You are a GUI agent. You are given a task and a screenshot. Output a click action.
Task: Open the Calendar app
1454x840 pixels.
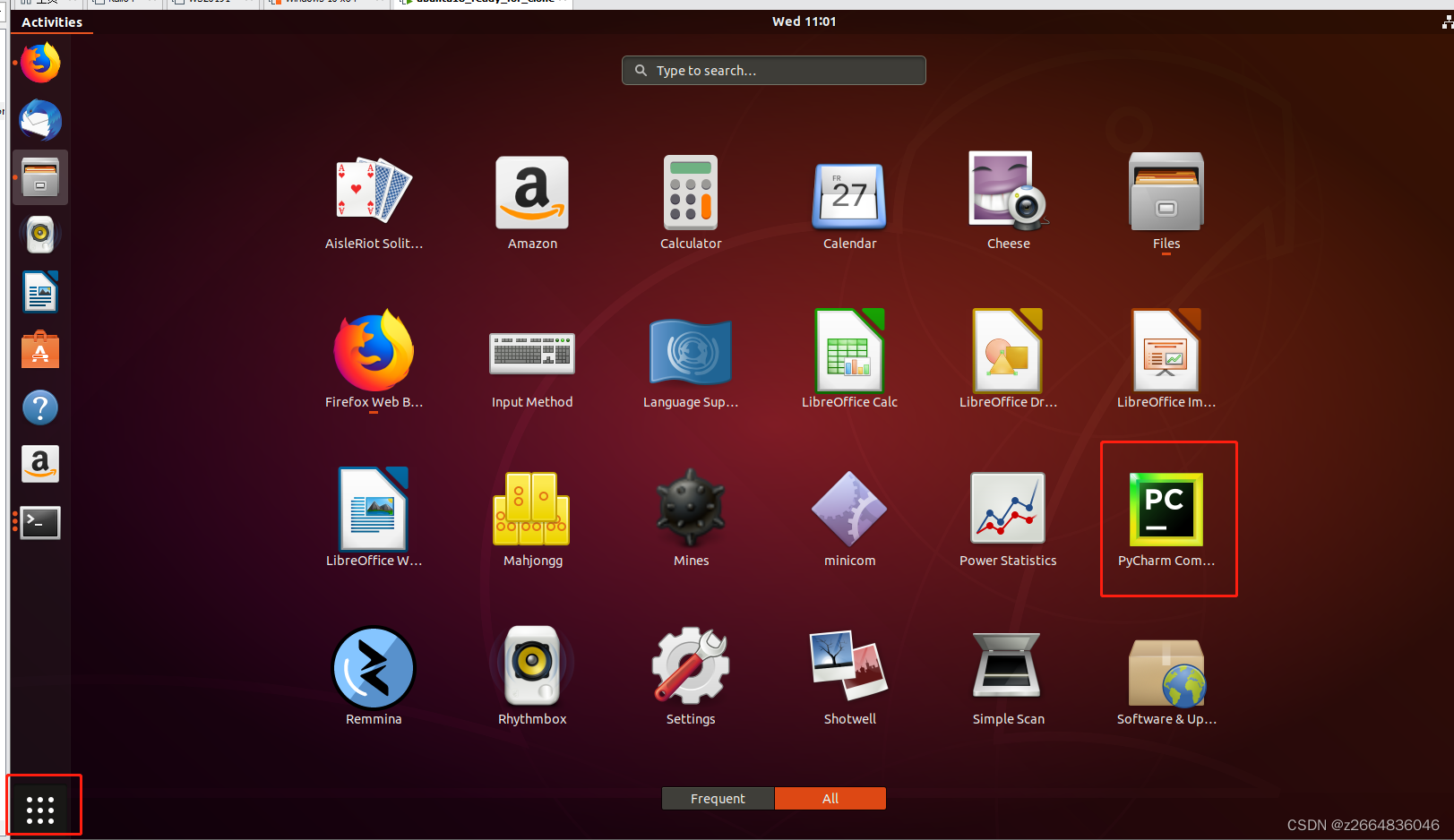pyautogui.click(x=849, y=202)
